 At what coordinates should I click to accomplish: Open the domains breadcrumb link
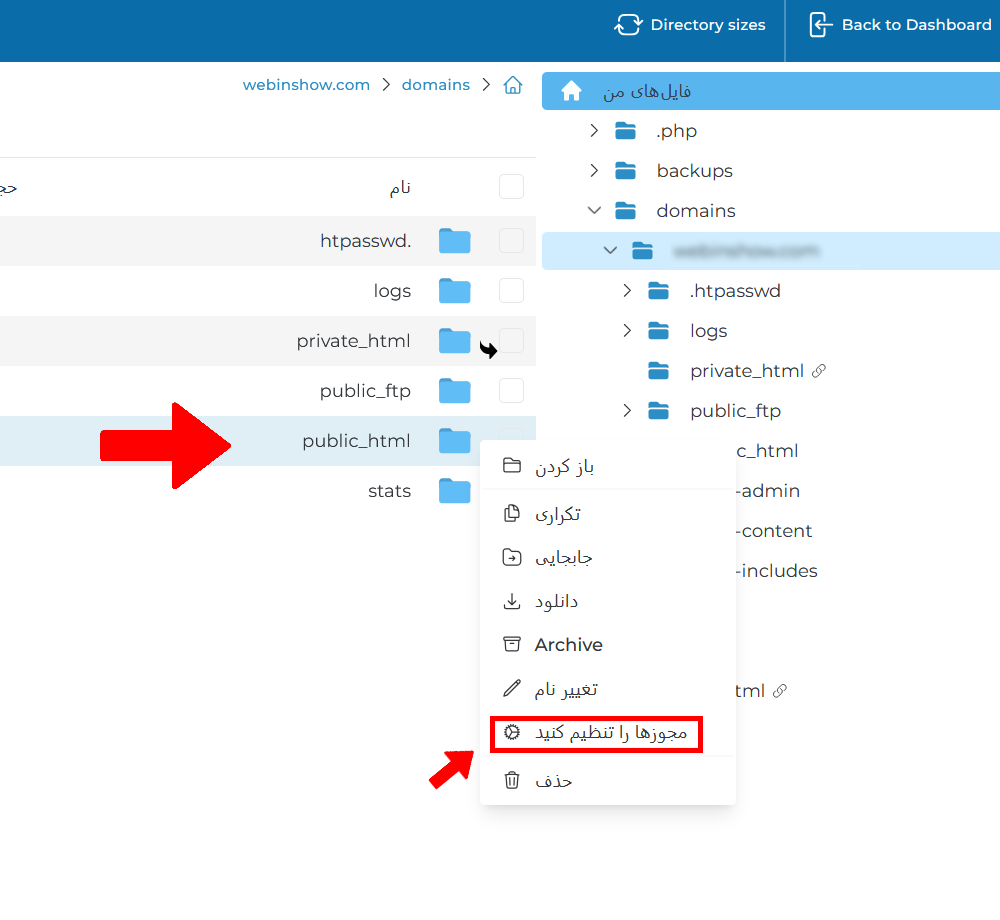click(x=435, y=85)
